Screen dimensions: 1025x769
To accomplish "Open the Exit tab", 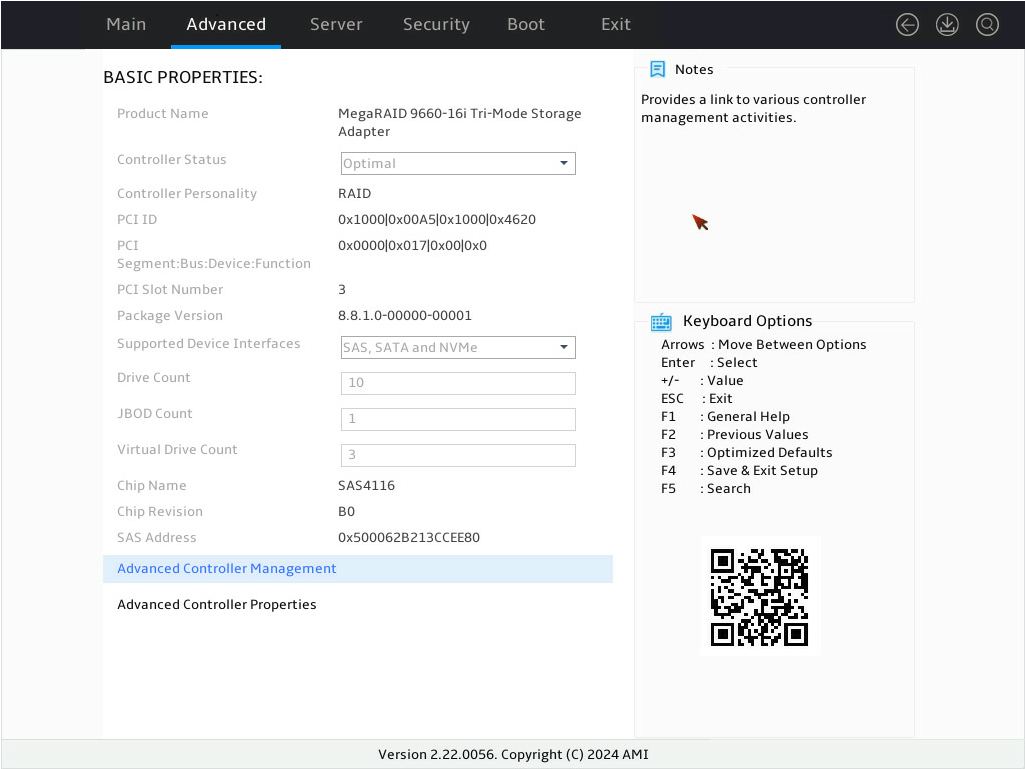I will pos(616,24).
